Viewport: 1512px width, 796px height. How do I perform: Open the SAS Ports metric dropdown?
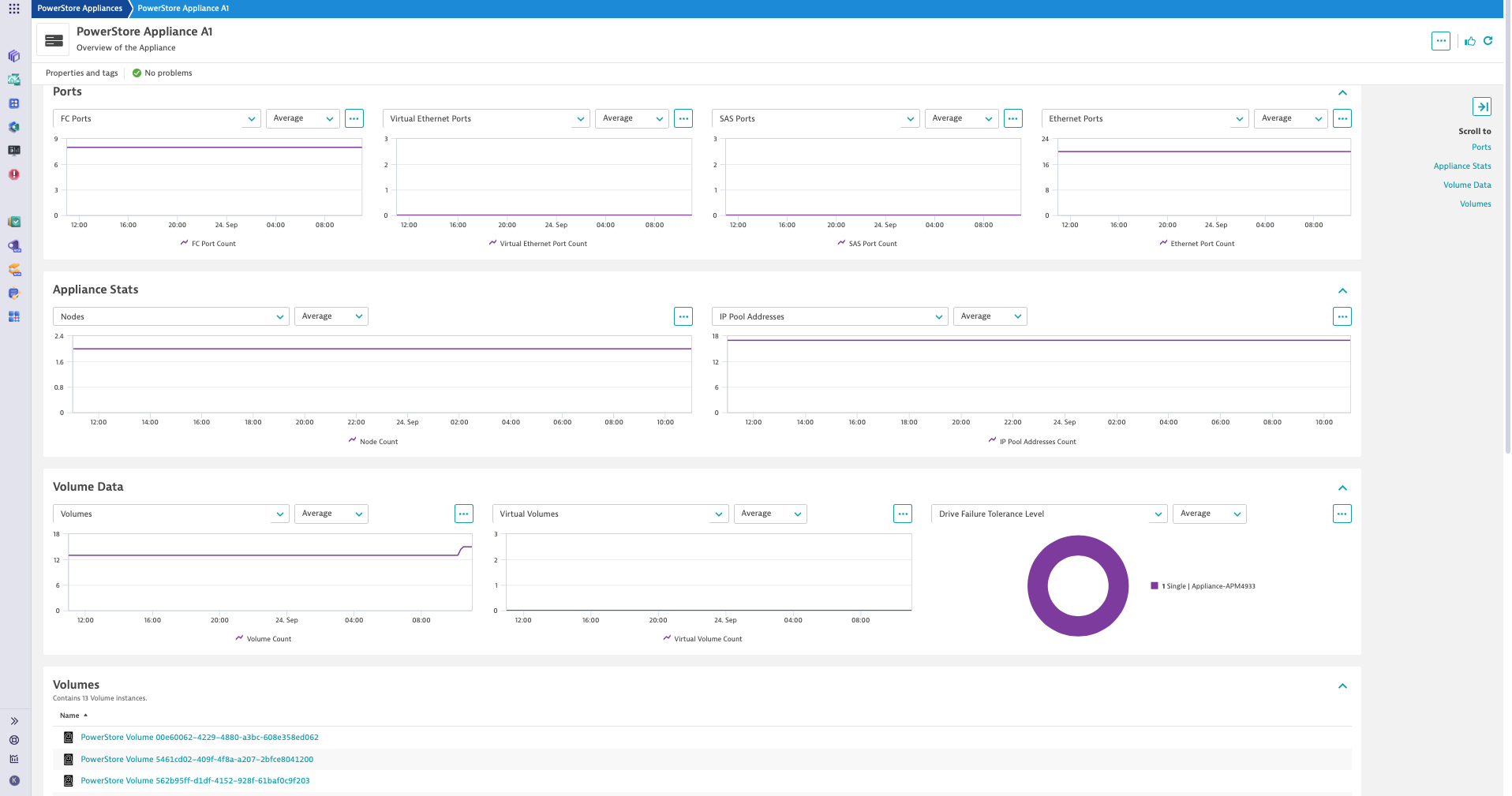pyautogui.click(x=816, y=118)
